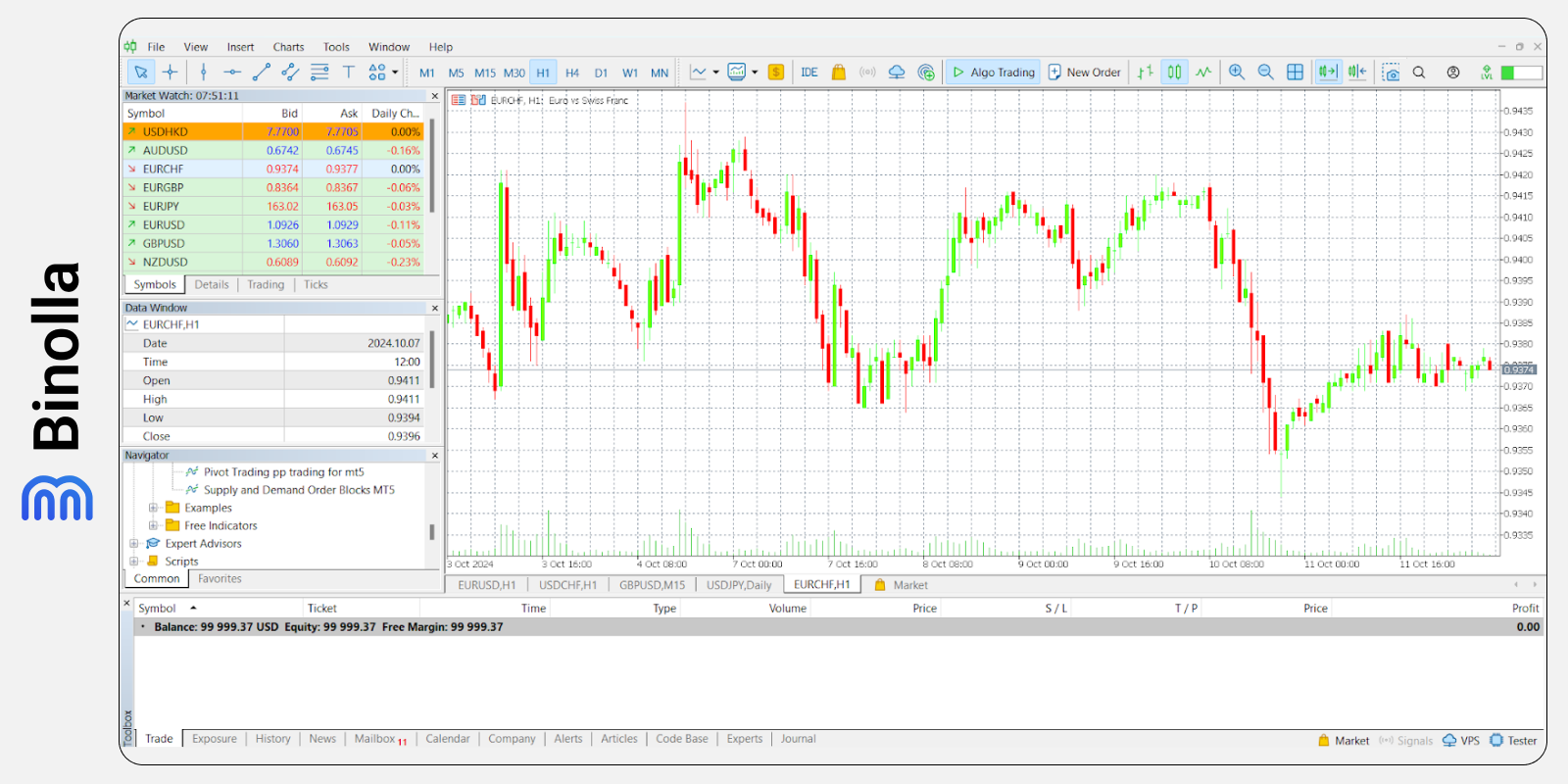
Task: Expand the Scripts node
Action: tap(134, 562)
